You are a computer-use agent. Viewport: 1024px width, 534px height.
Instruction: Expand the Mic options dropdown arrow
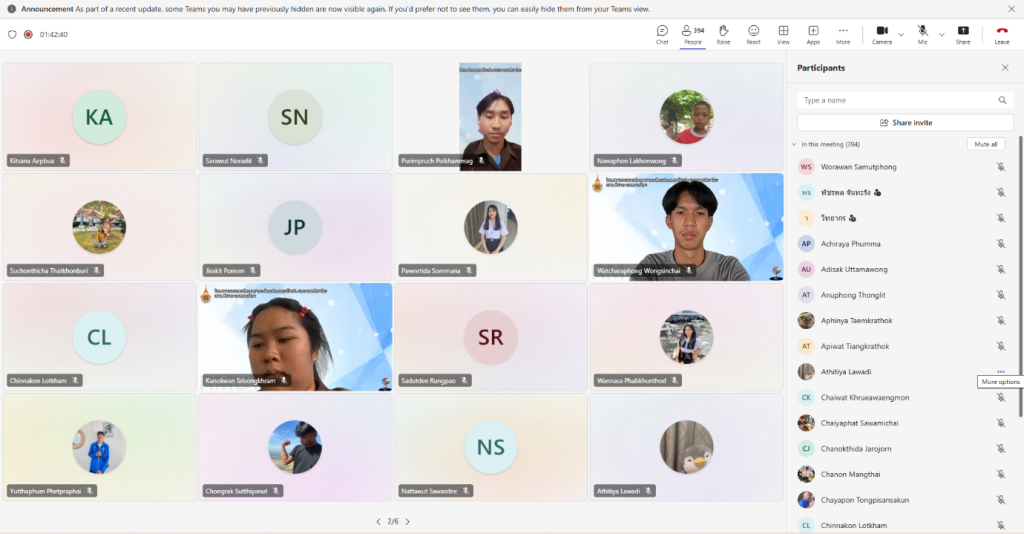[941, 34]
